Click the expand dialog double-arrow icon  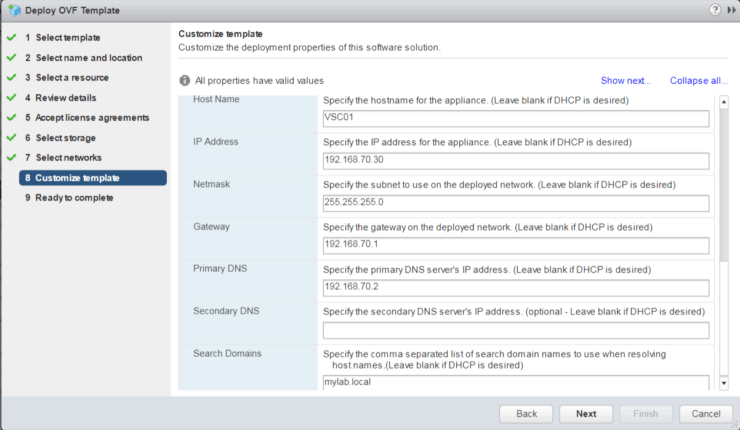tap(730, 9)
